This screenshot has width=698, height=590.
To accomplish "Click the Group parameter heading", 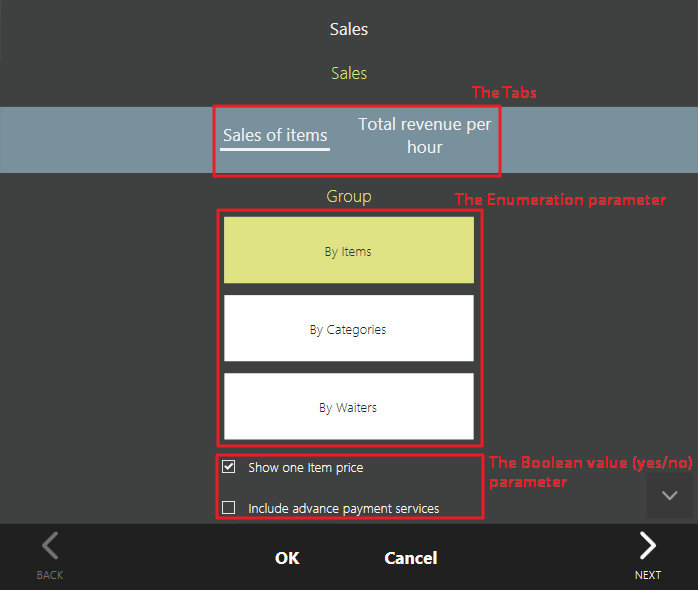I will 349,196.
